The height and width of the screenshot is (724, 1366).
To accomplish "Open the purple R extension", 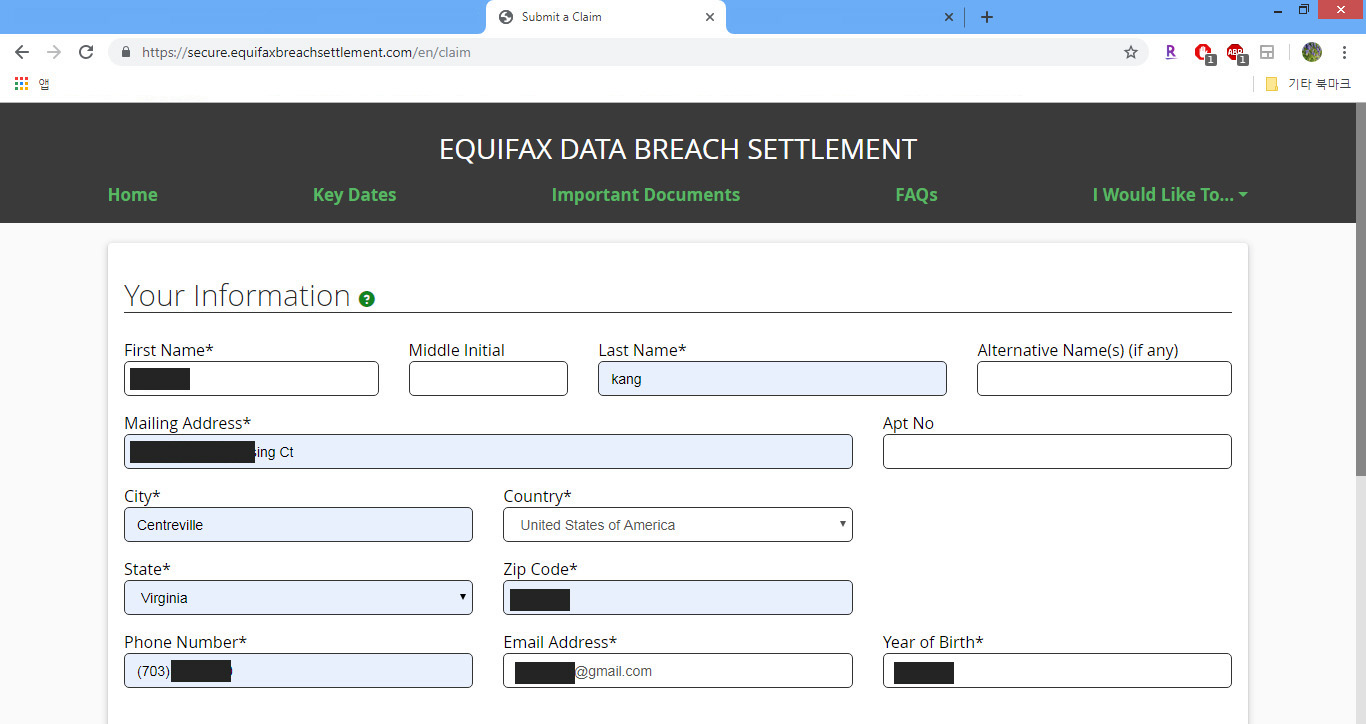I will pos(1170,52).
